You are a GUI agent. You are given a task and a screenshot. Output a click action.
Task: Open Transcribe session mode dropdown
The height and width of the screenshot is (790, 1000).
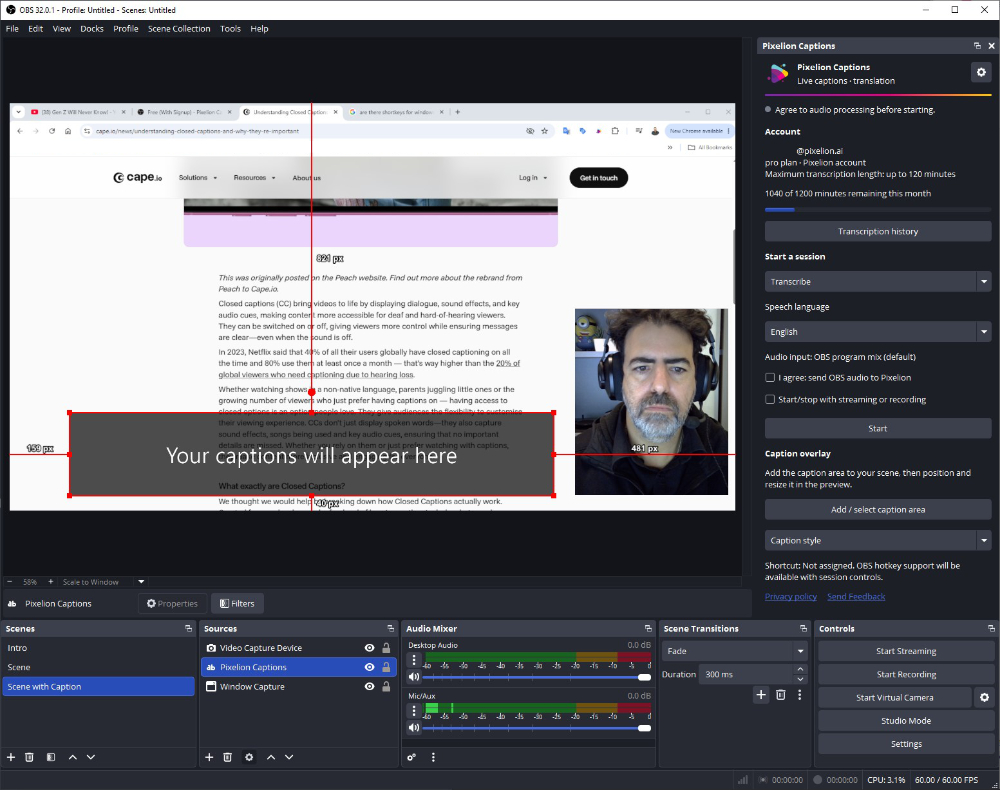878,281
